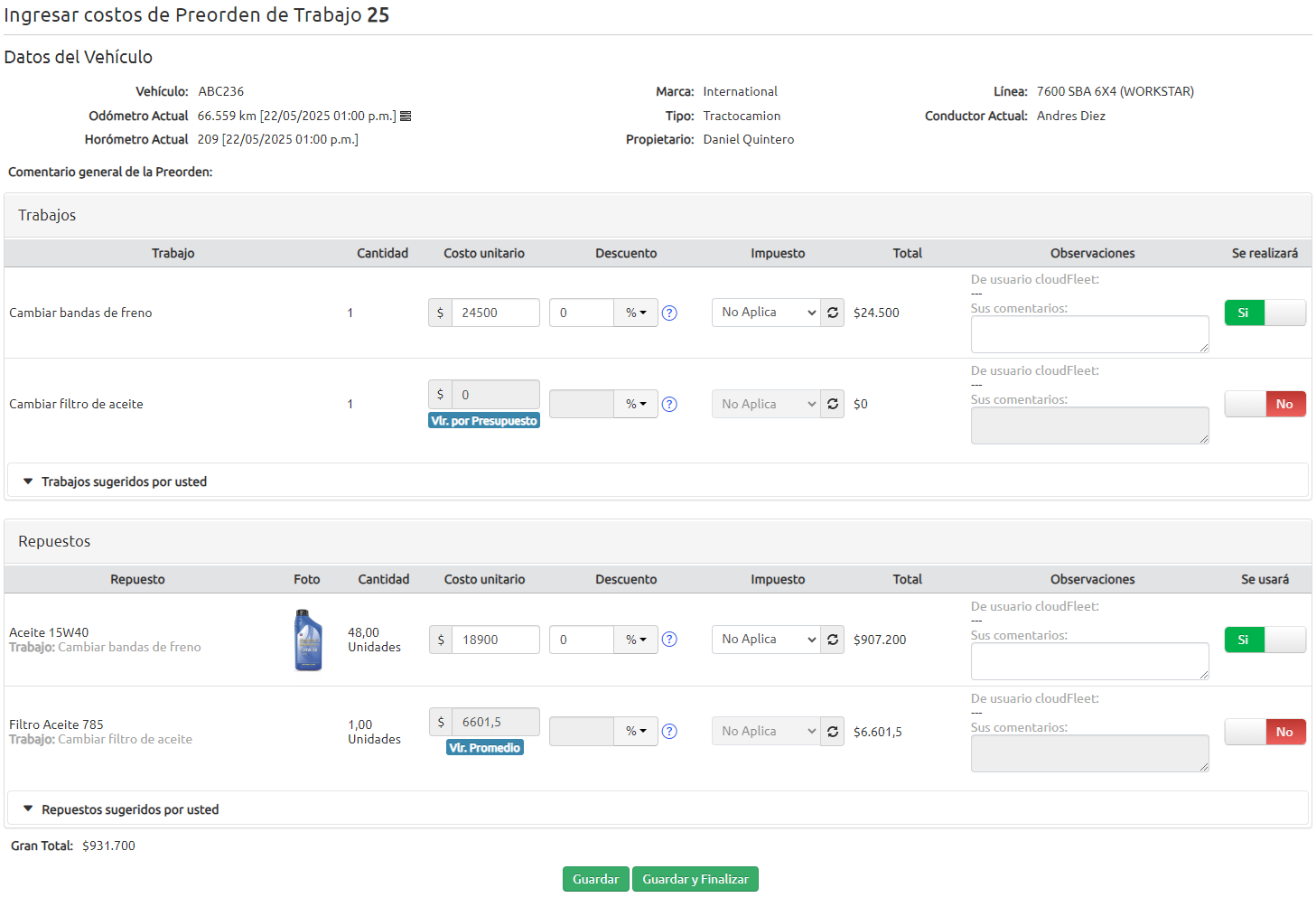The image size is (1316, 916).
Task: Click refresh tax icon for Aceite 15W40
Action: coord(833,640)
